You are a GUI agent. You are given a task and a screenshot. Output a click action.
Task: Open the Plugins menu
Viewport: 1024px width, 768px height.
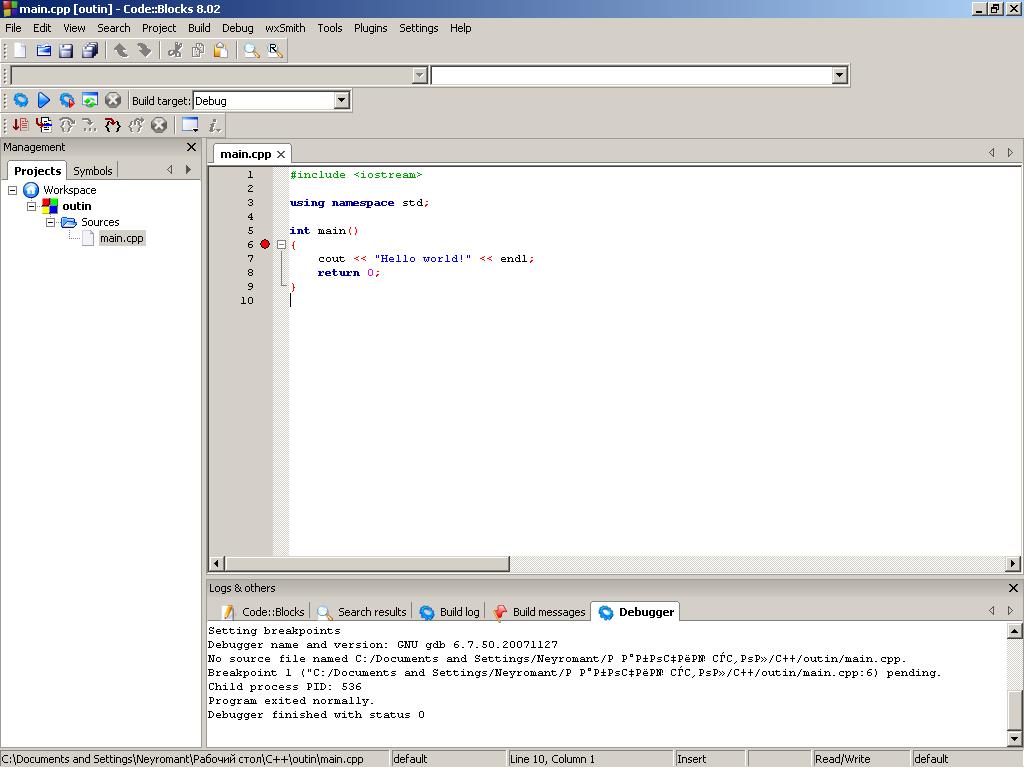click(370, 28)
